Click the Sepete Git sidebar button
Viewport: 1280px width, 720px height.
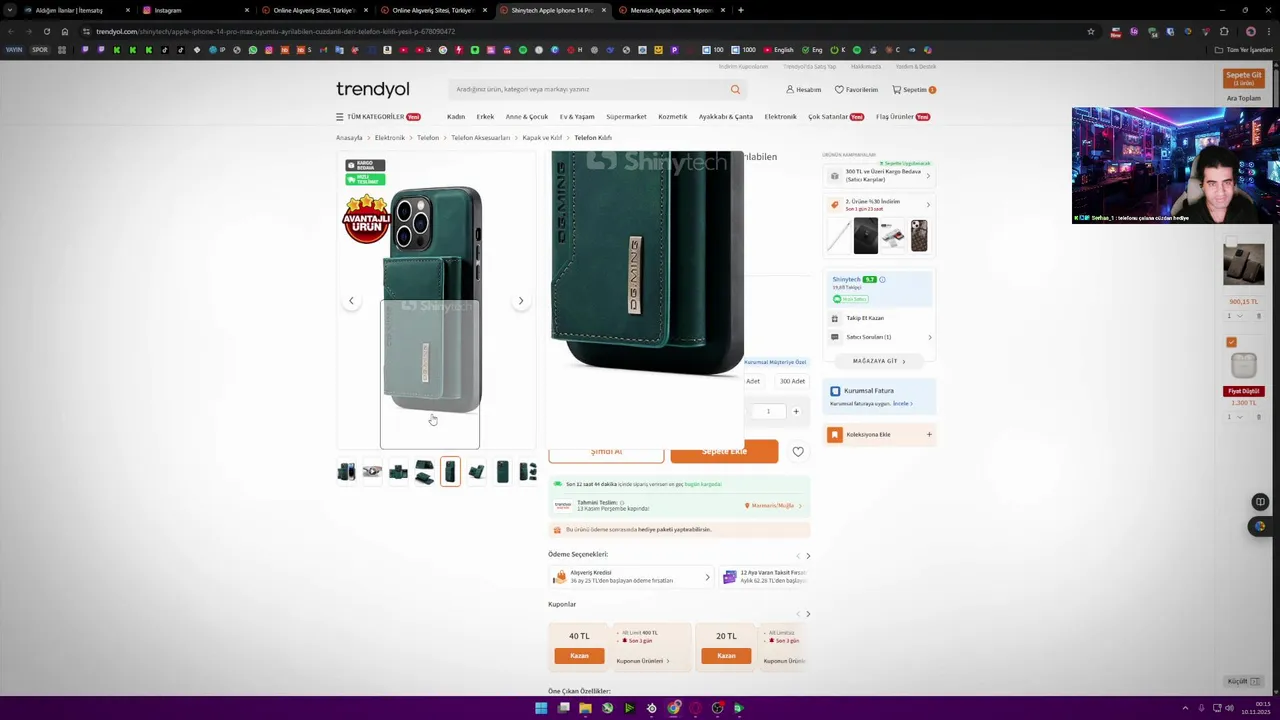(x=1244, y=78)
